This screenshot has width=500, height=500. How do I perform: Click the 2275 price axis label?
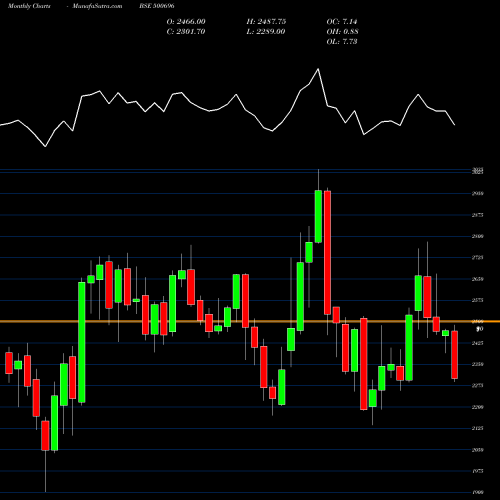[478, 386]
